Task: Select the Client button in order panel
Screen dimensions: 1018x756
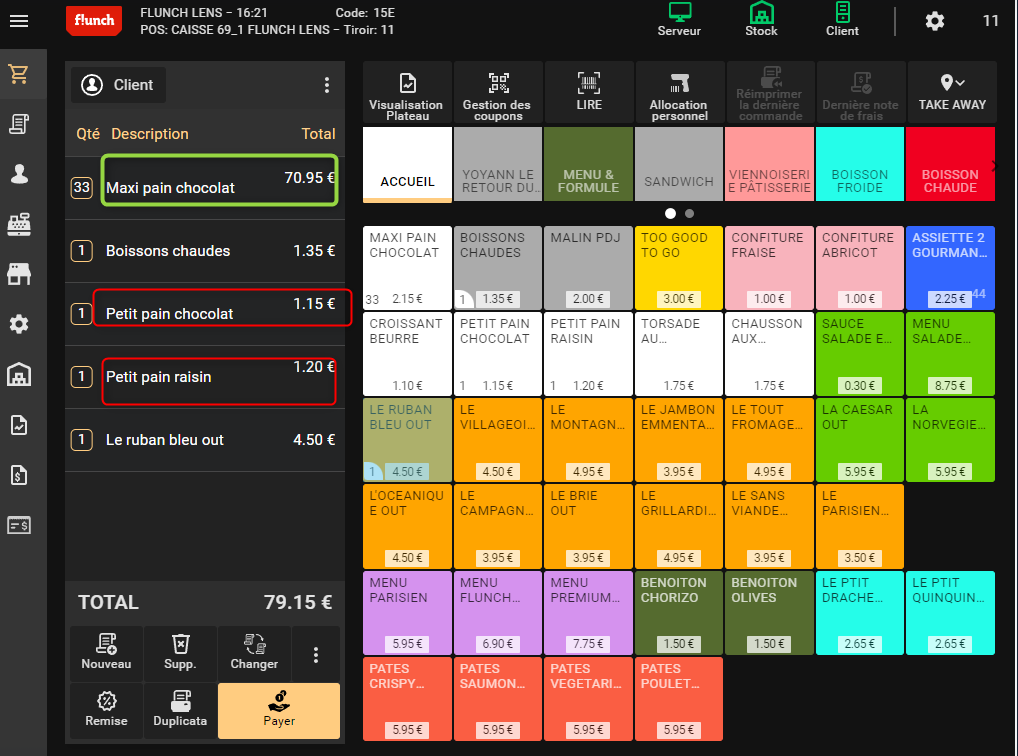Action: pyautogui.click(x=118, y=85)
